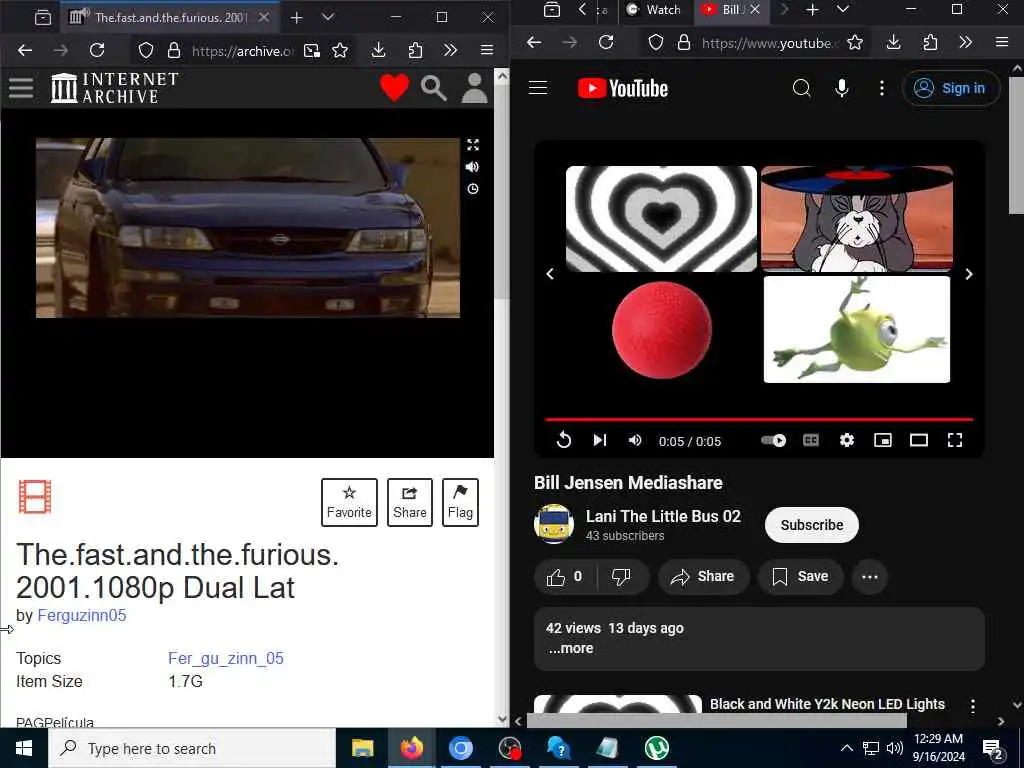The height and width of the screenshot is (768, 1024).
Task: Dislike the Bill Jensen Mediashare video
Action: (621, 577)
